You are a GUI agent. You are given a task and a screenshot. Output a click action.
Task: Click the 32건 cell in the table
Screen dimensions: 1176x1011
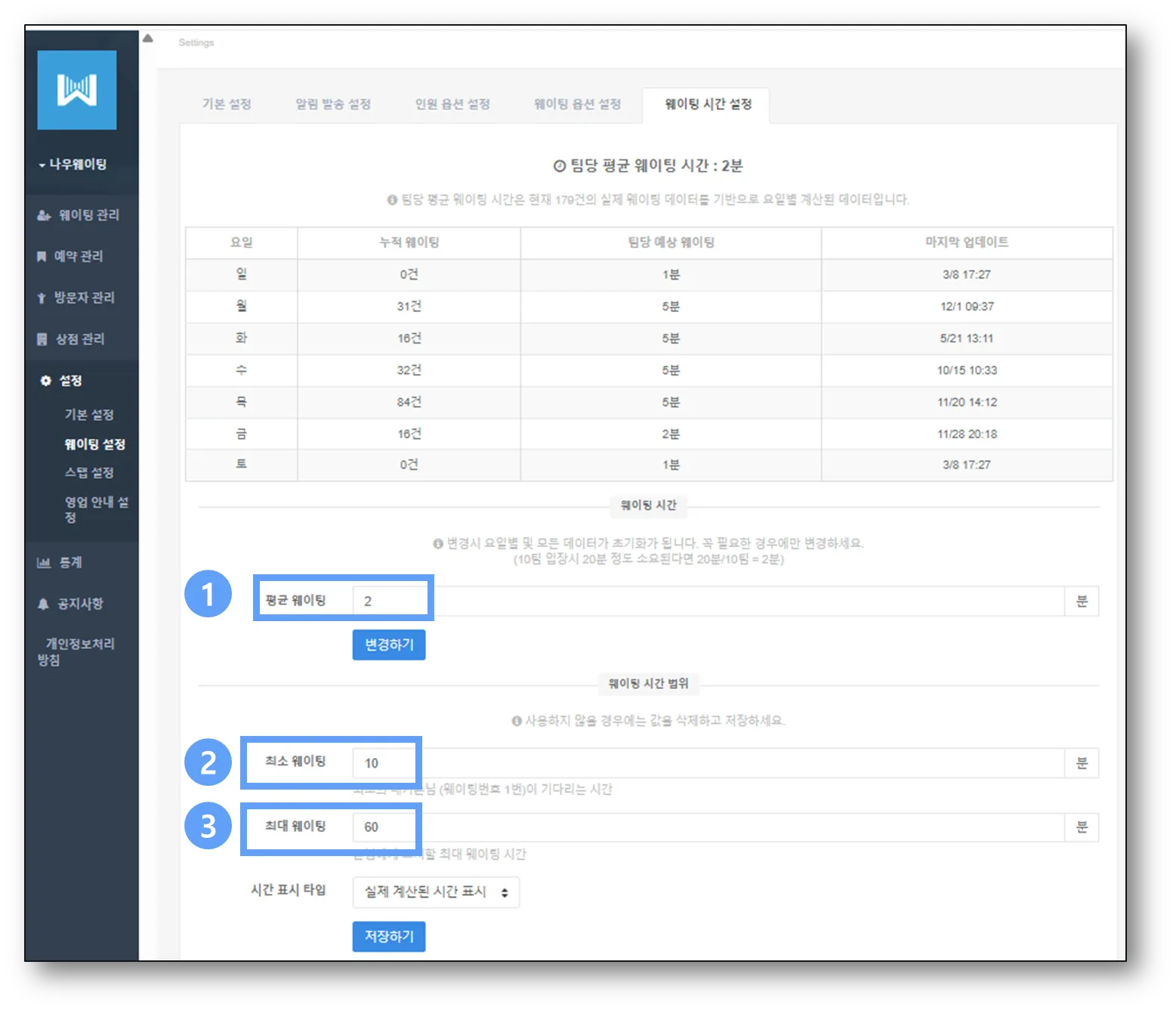coord(409,370)
